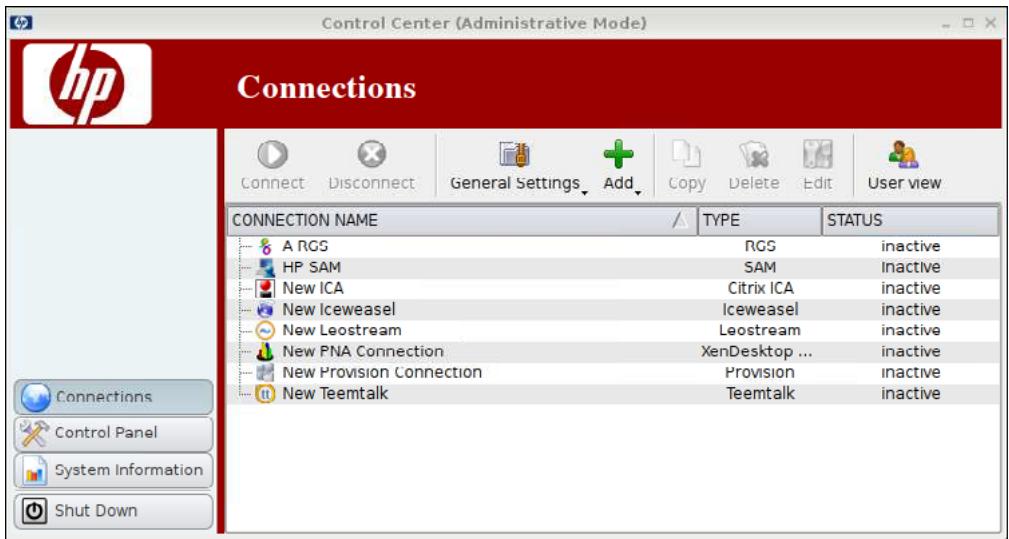1009x539 pixels.
Task: Click the Leostream type cell
Action: point(760,331)
